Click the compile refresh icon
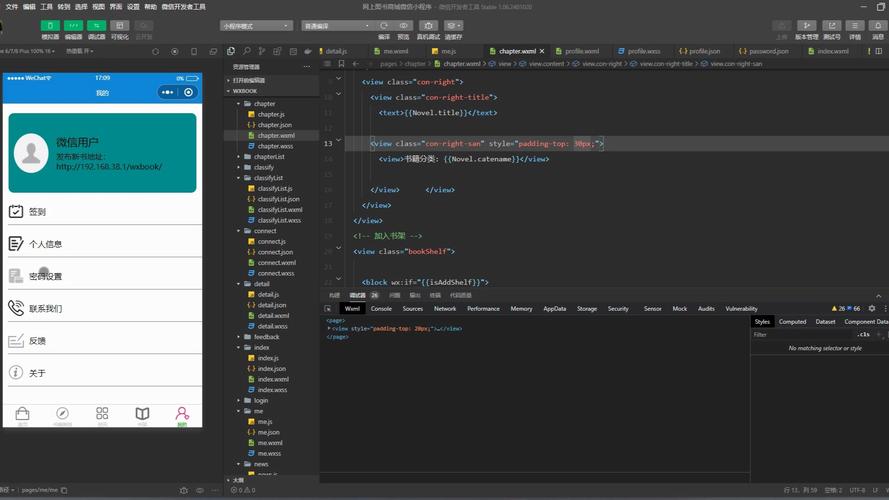Viewport: 889px width, 500px height. (x=384, y=26)
